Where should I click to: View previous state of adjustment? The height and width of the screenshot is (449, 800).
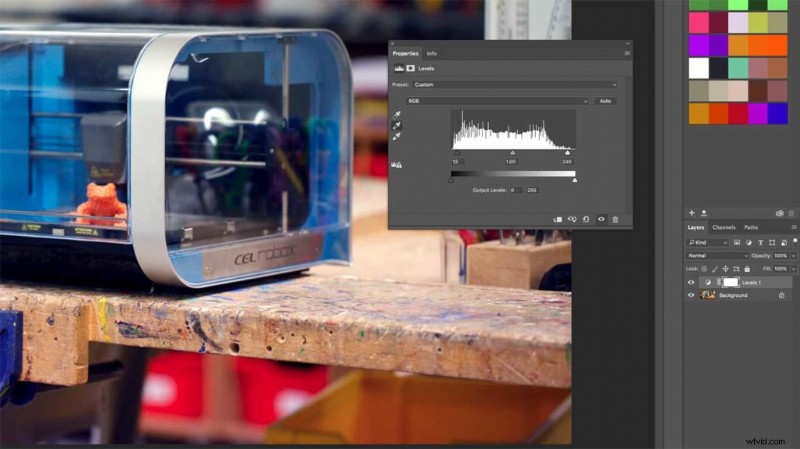pyautogui.click(x=572, y=219)
